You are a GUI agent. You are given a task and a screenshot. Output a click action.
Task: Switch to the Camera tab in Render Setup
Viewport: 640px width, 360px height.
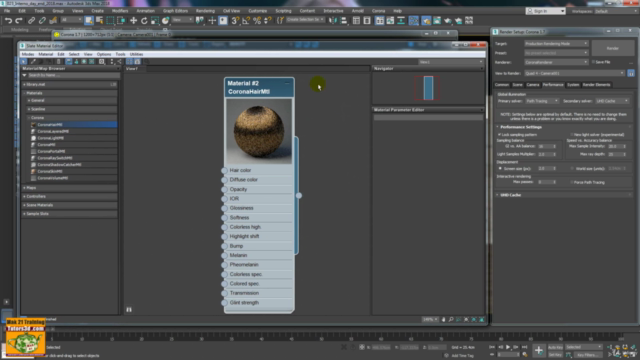[533, 85]
